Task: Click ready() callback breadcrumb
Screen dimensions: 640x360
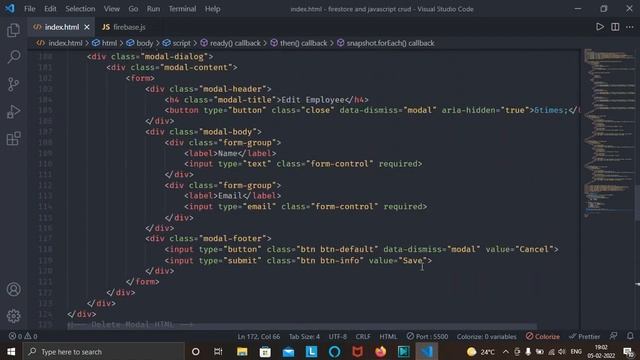Action: [x=230, y=43]
